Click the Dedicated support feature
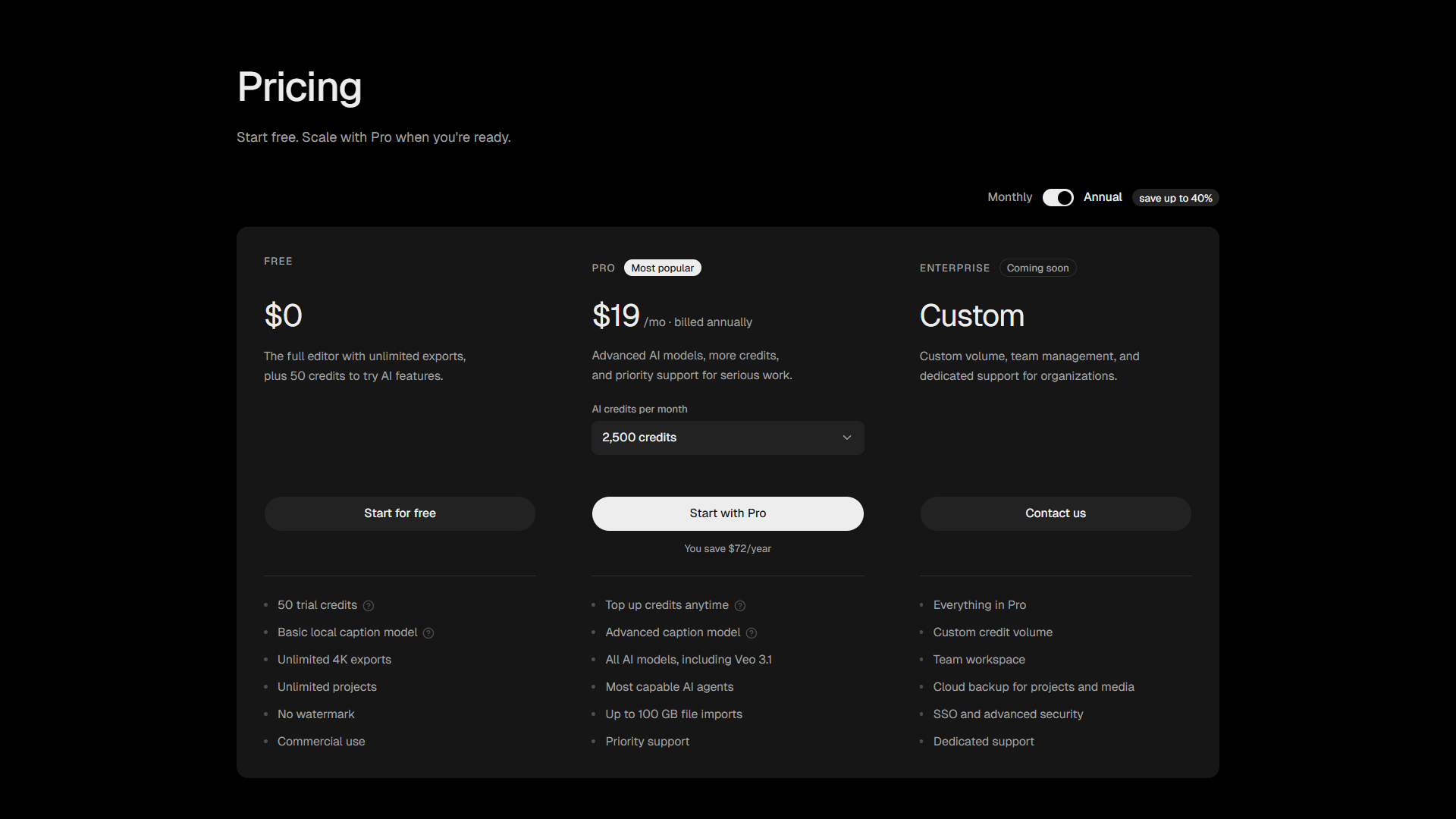Screen dimensions: 1456x819 pyautogui.click(x=984, y=742)
